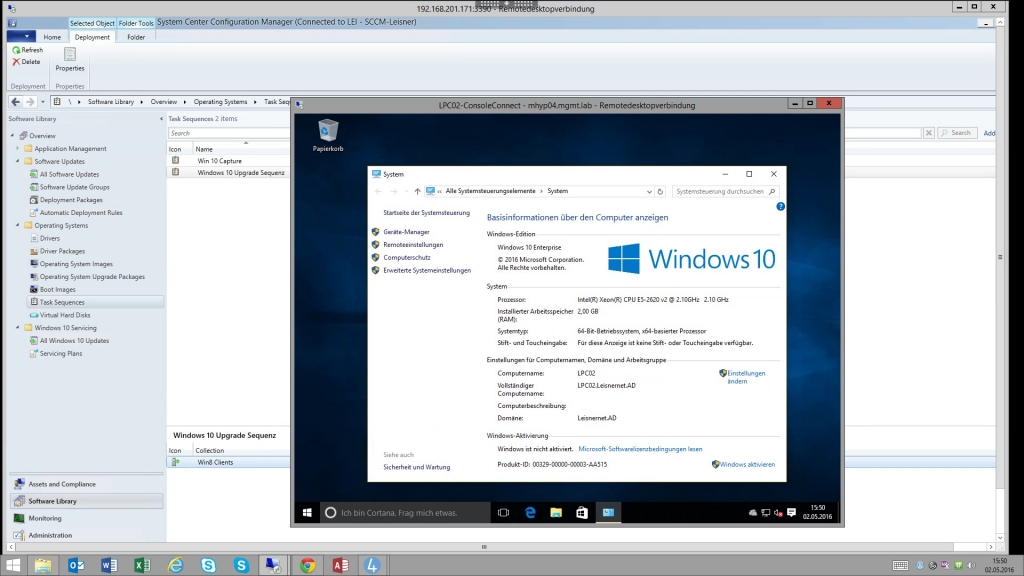The image size is (1024, 576).
Task: Open Remoteeinstellungen link
Action: click(413, 245)
